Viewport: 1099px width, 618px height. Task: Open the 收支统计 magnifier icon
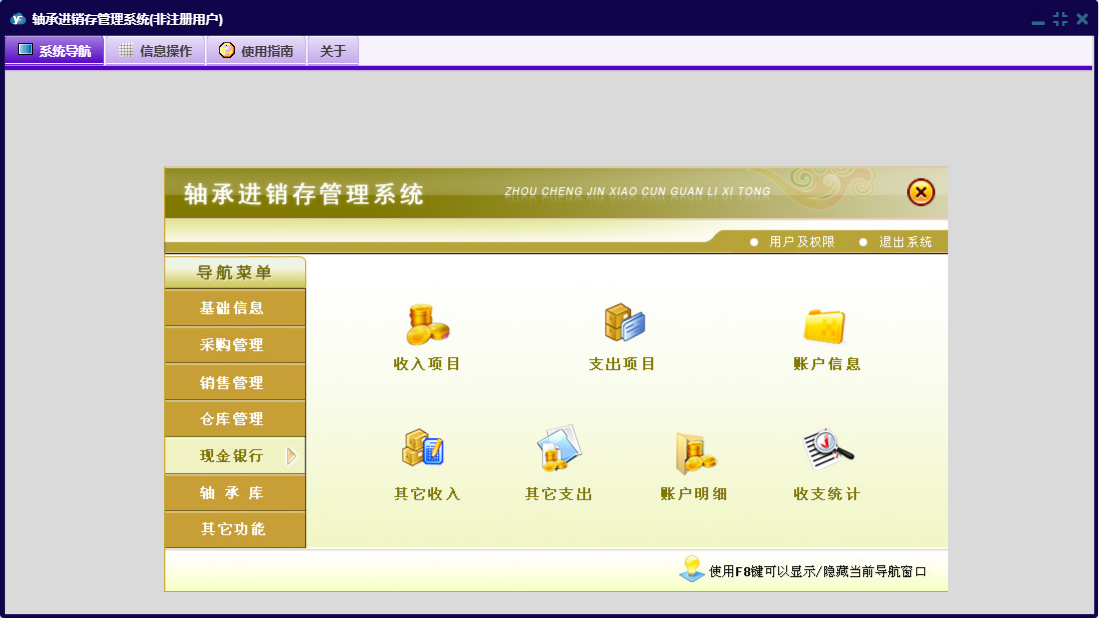tap(828, 450)
